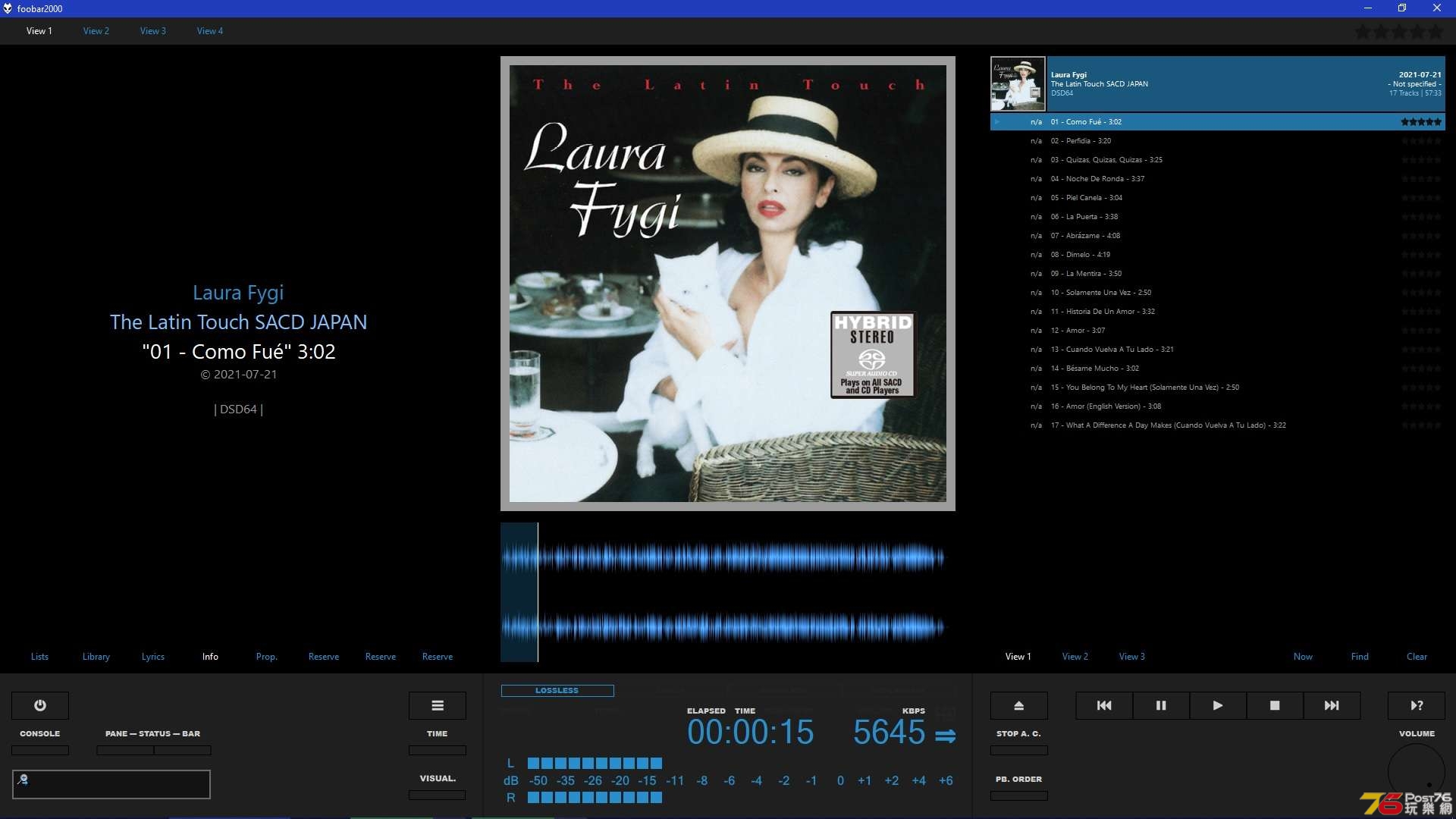The height and width of the screenshot is (819, 1456).
Task: Toggle the TIME display switch
Action: point(438,750)
